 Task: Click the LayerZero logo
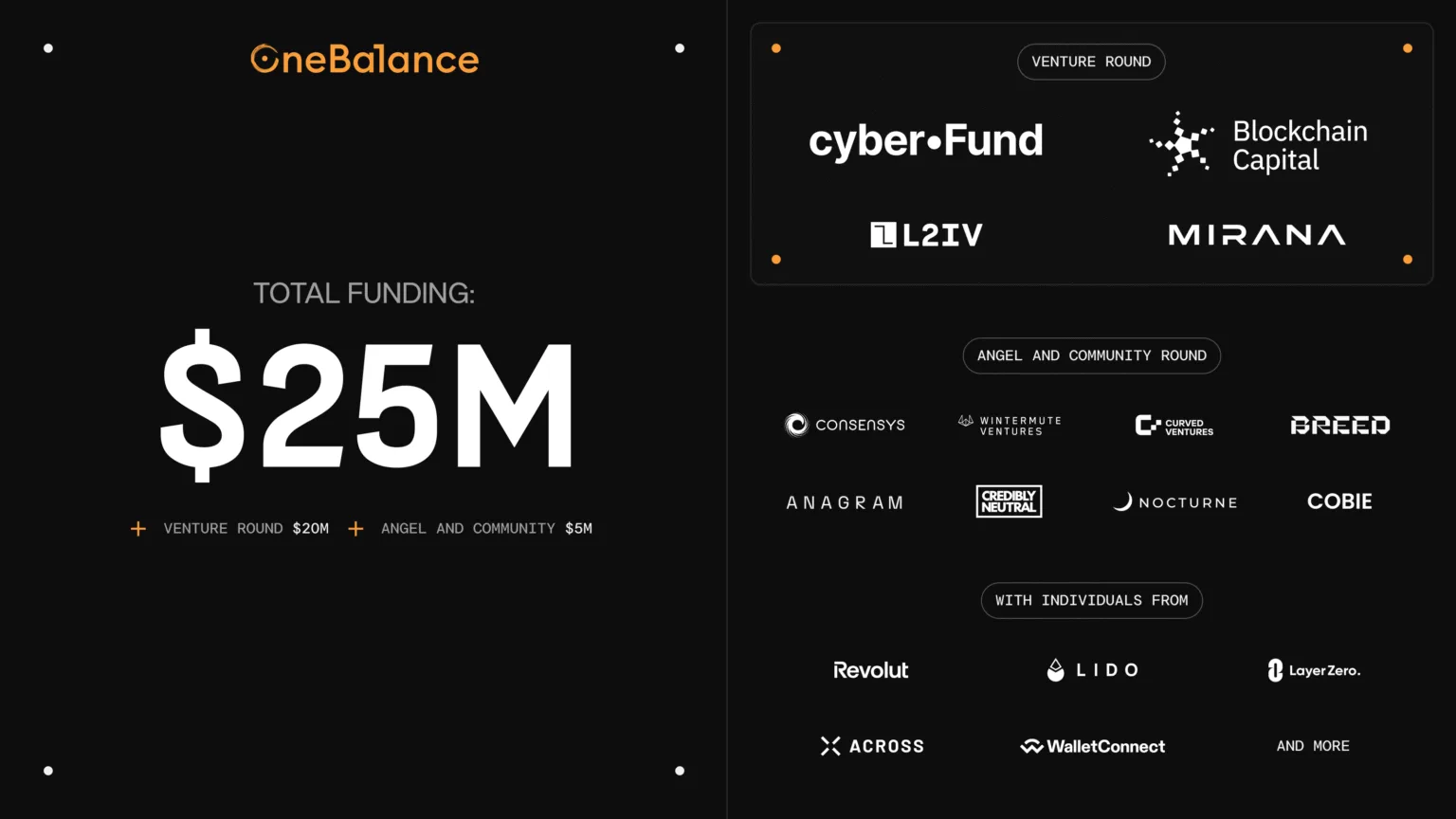1314,670
